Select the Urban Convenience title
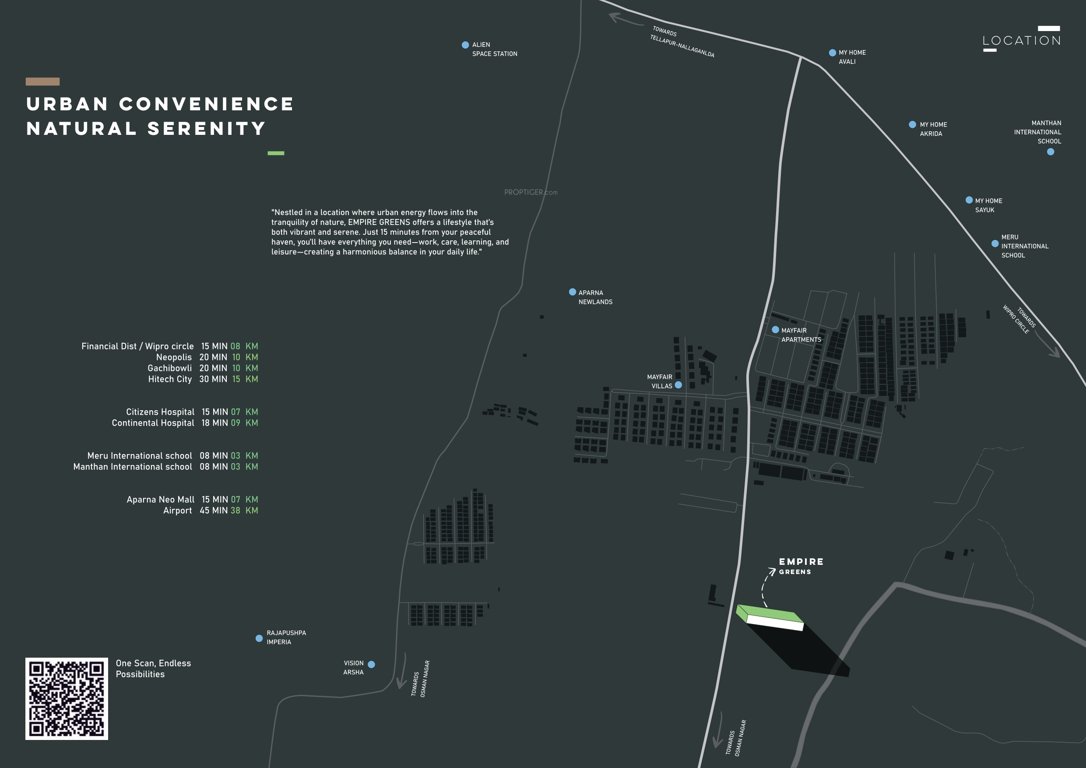 coord(160,103)
